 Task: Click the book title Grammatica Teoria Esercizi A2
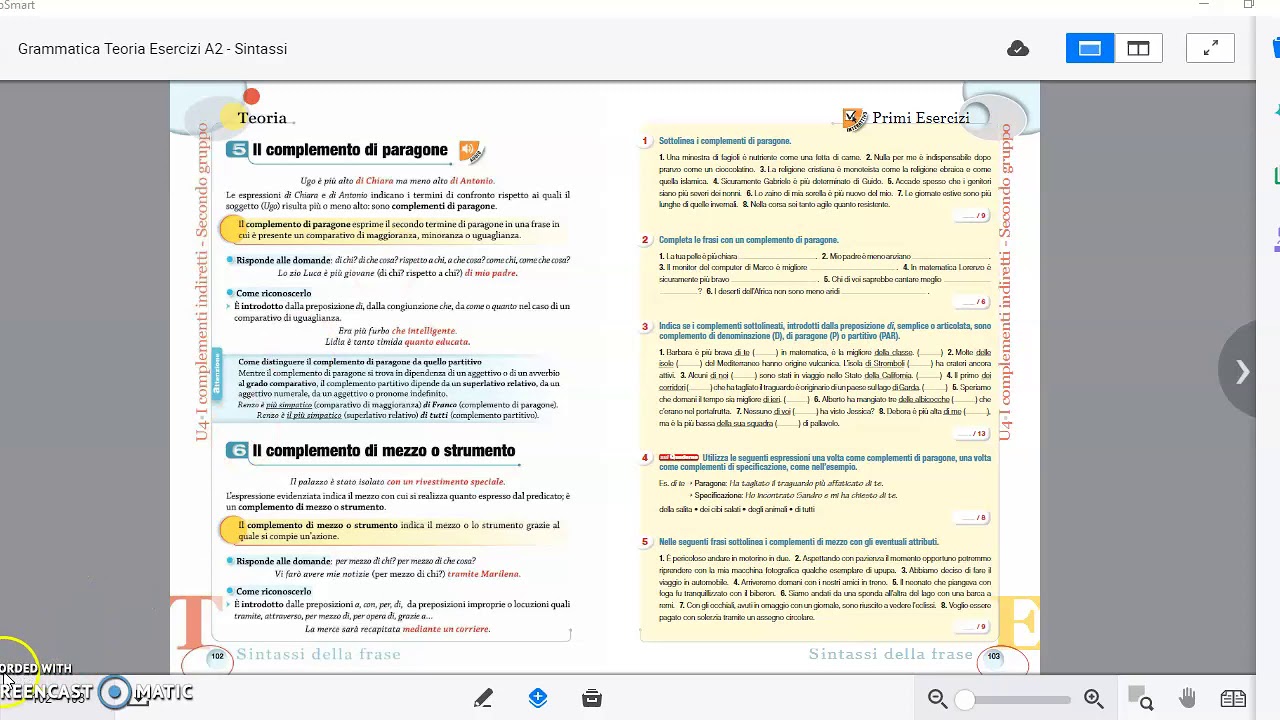(x=152, y=49)
